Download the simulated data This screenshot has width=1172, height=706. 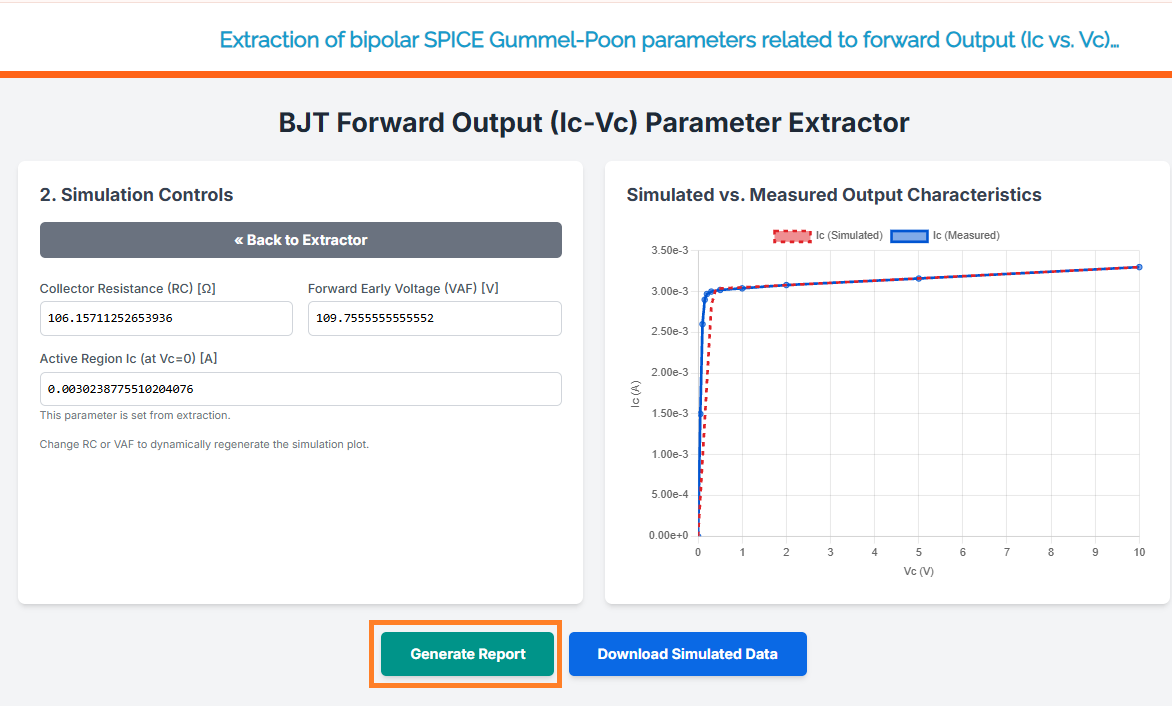click(x=687, y=654)
